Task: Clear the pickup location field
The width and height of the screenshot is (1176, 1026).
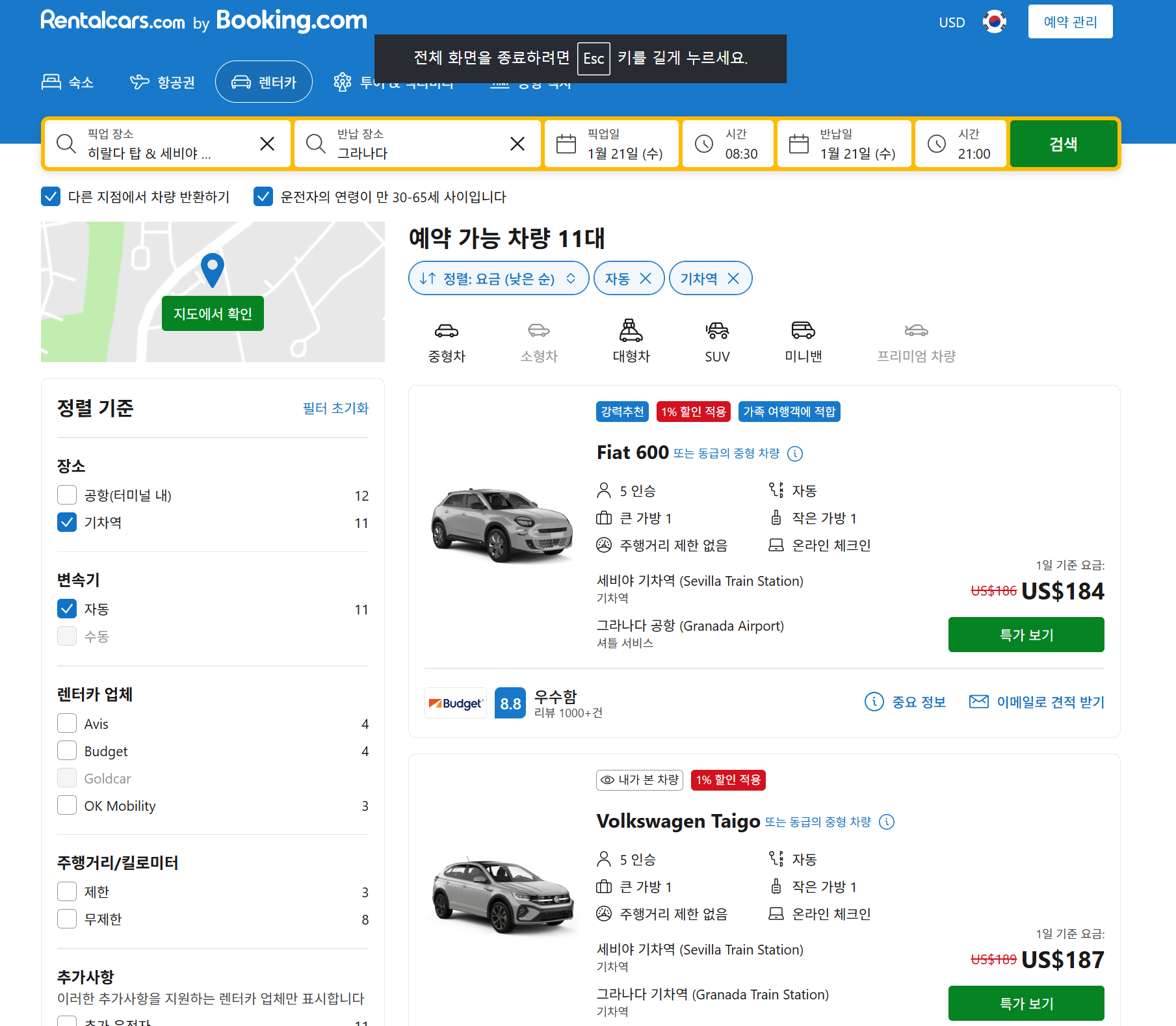Action: click(x=267, y=144)
